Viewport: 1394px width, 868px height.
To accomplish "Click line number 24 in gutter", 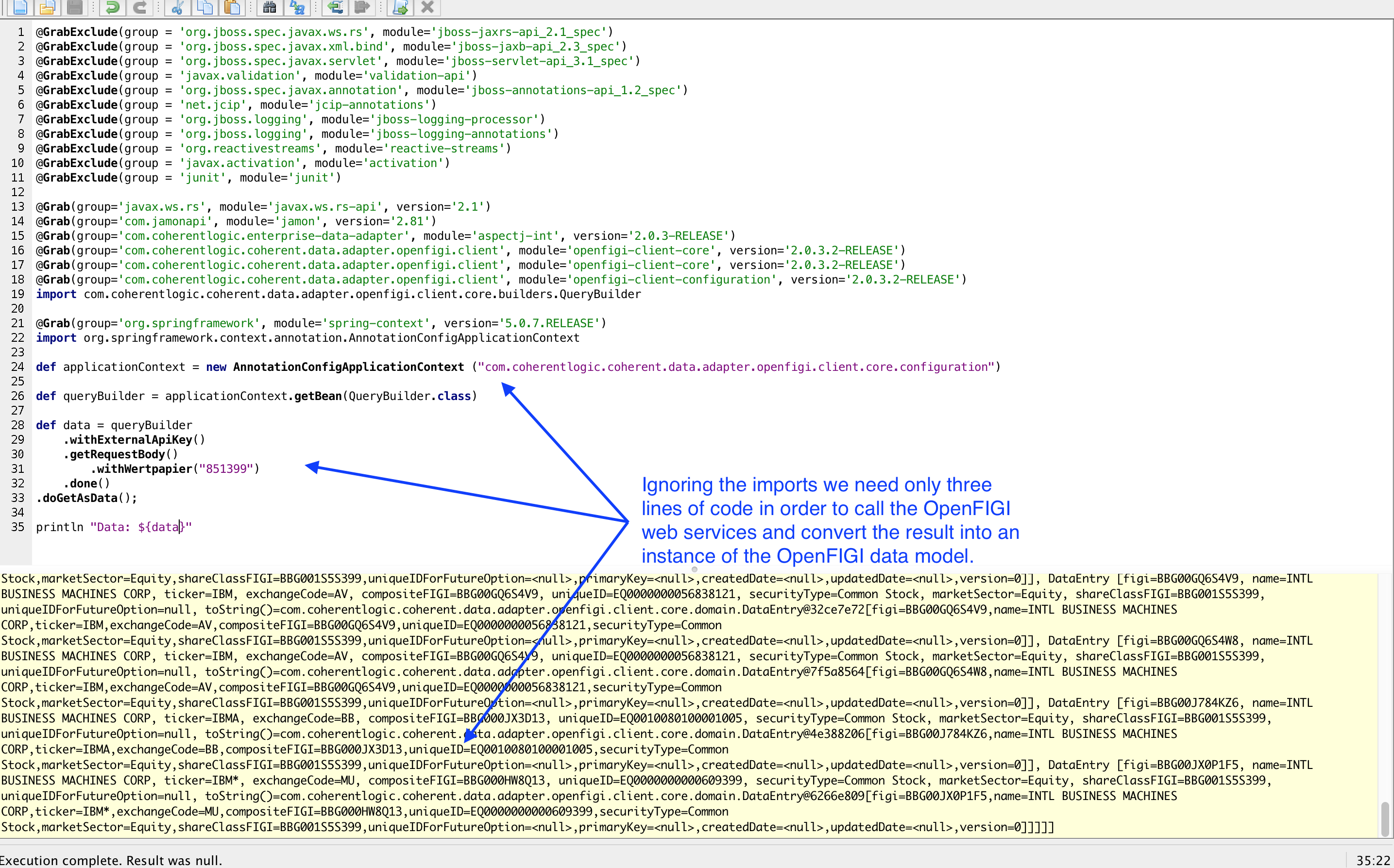I will [17, 367].
